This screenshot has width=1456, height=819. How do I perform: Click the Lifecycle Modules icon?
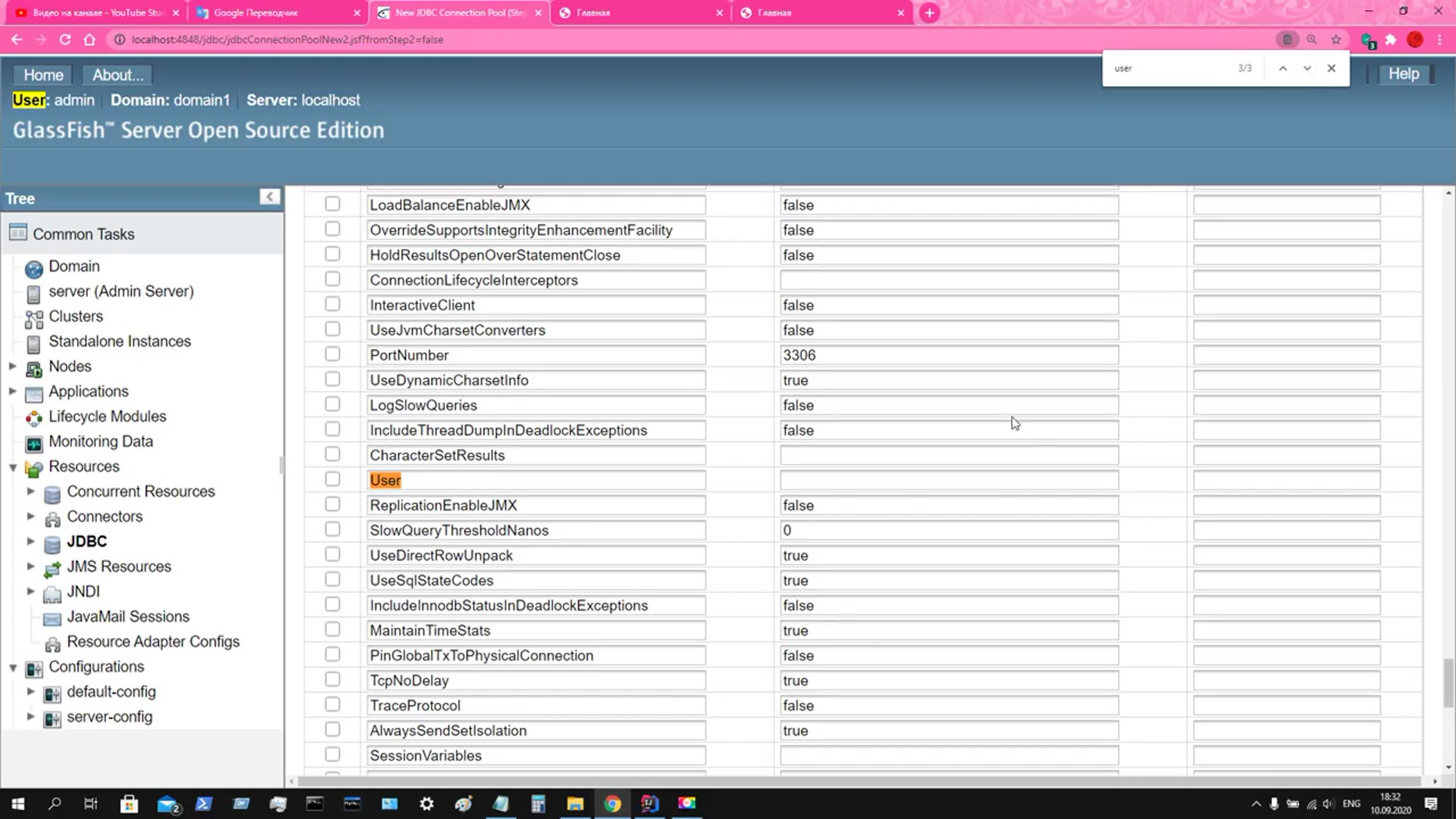tap(34, 419)
